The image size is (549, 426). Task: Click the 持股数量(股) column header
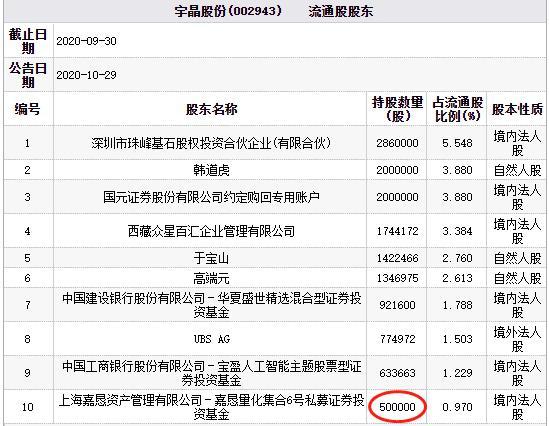(x=397, y=109)
